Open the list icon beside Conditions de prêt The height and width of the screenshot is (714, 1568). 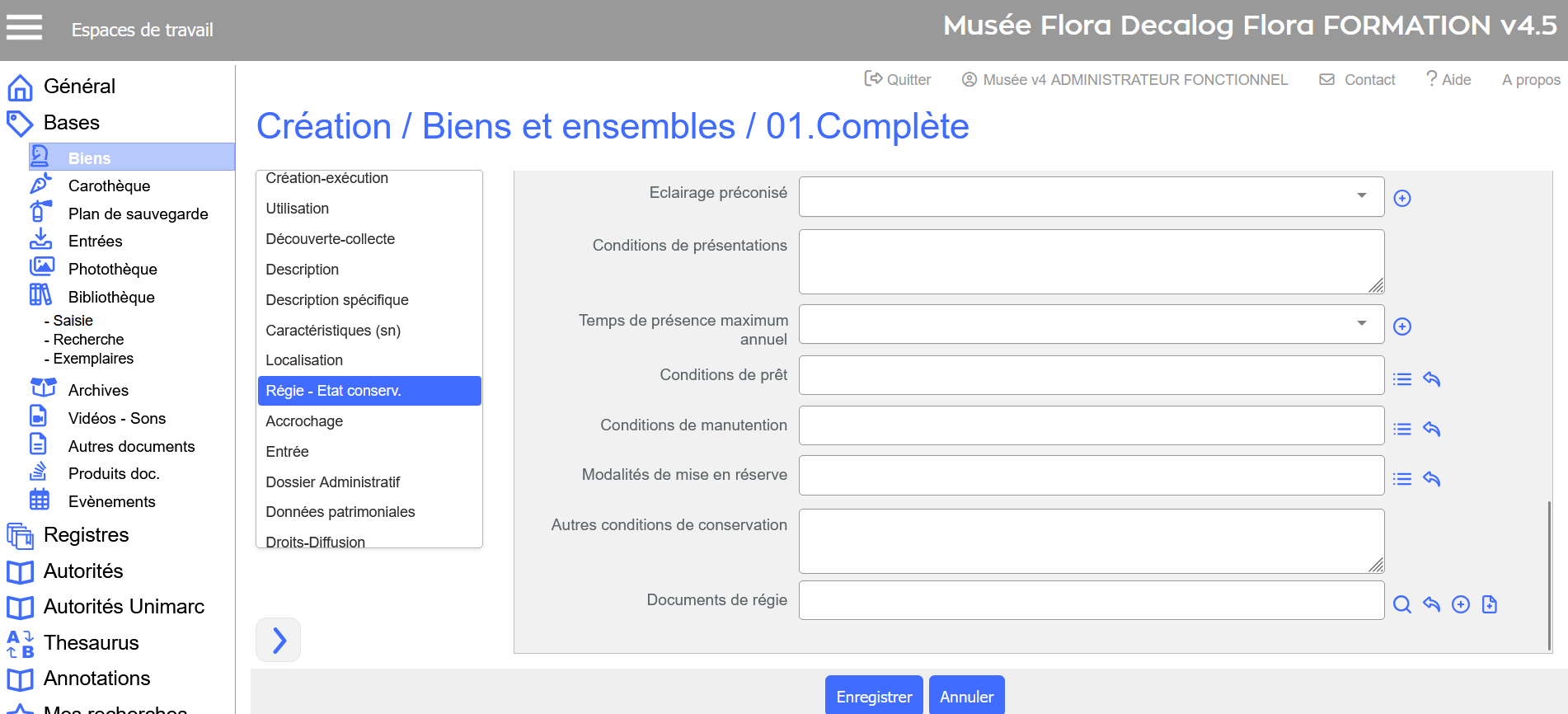(1401, 379)
